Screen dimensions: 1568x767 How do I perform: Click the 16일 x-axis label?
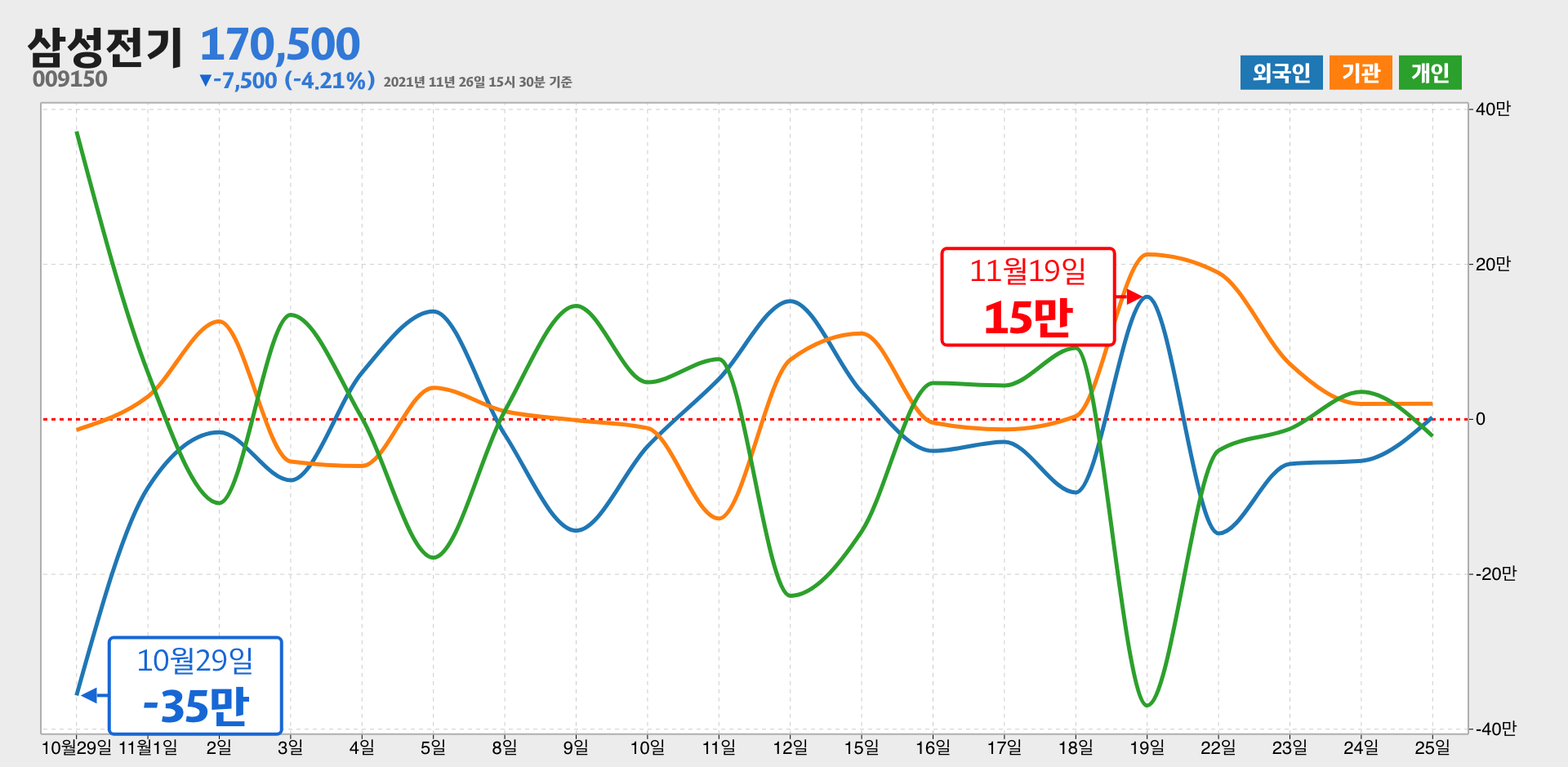pyautogui.click(x=933, y=747)
